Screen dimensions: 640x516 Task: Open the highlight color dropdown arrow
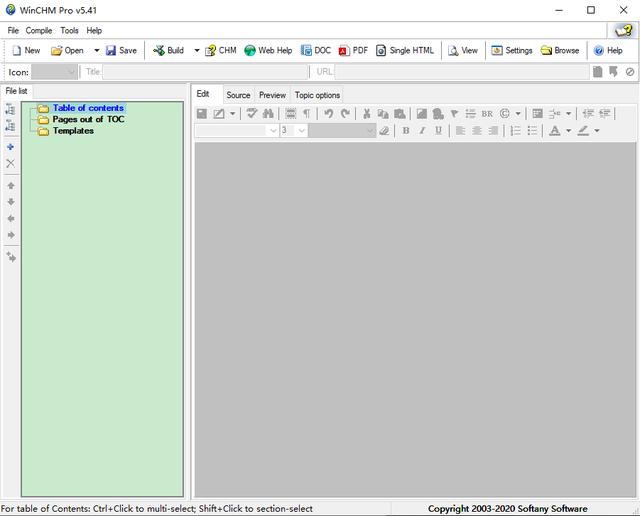(x=597, y=131)
